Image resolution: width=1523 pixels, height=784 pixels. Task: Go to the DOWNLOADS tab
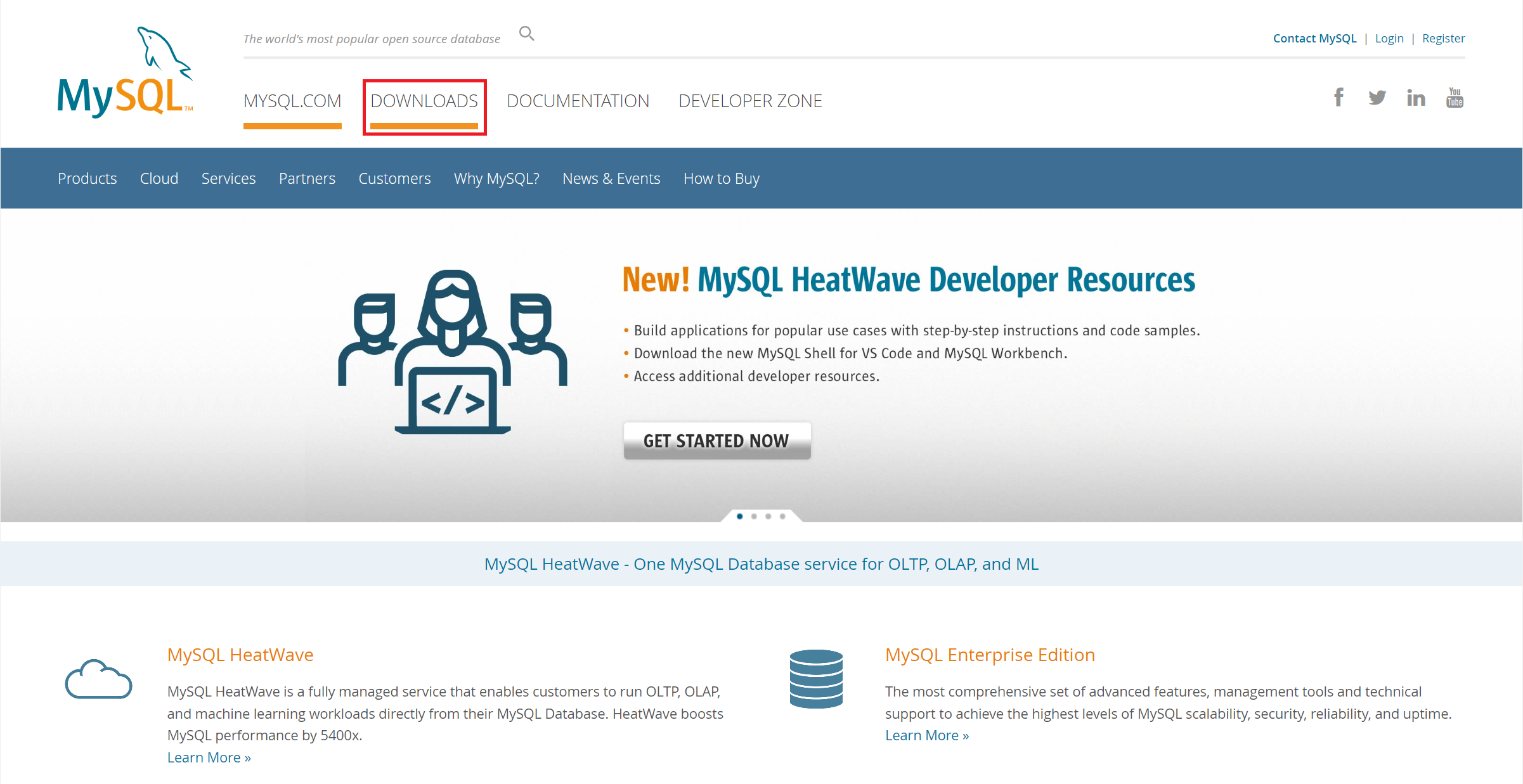click(x=424, y=101)
